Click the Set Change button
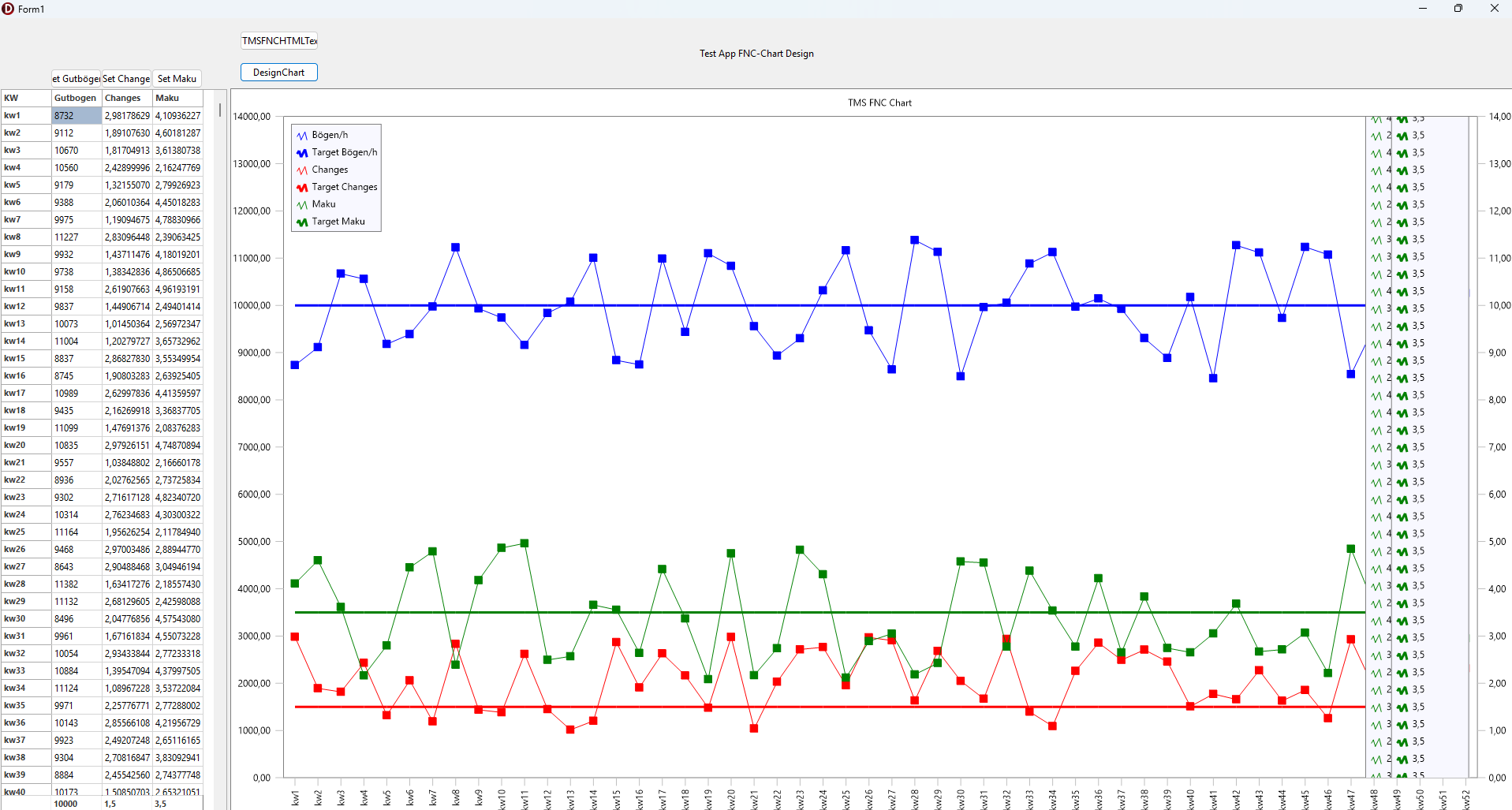Screen dimensions: 1512x810 click(x=126, y=79)
